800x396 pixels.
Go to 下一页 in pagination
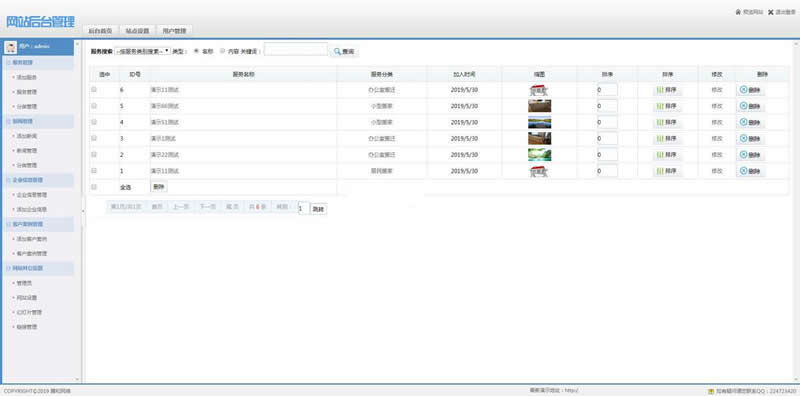[x=208, y=207]
